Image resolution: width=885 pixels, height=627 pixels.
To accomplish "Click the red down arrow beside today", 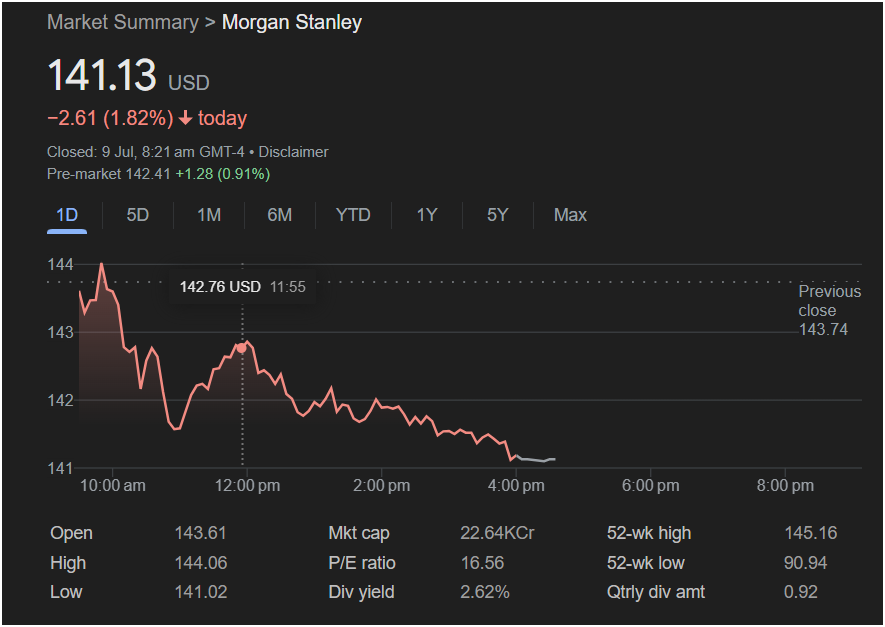I will tap(185, 118).
